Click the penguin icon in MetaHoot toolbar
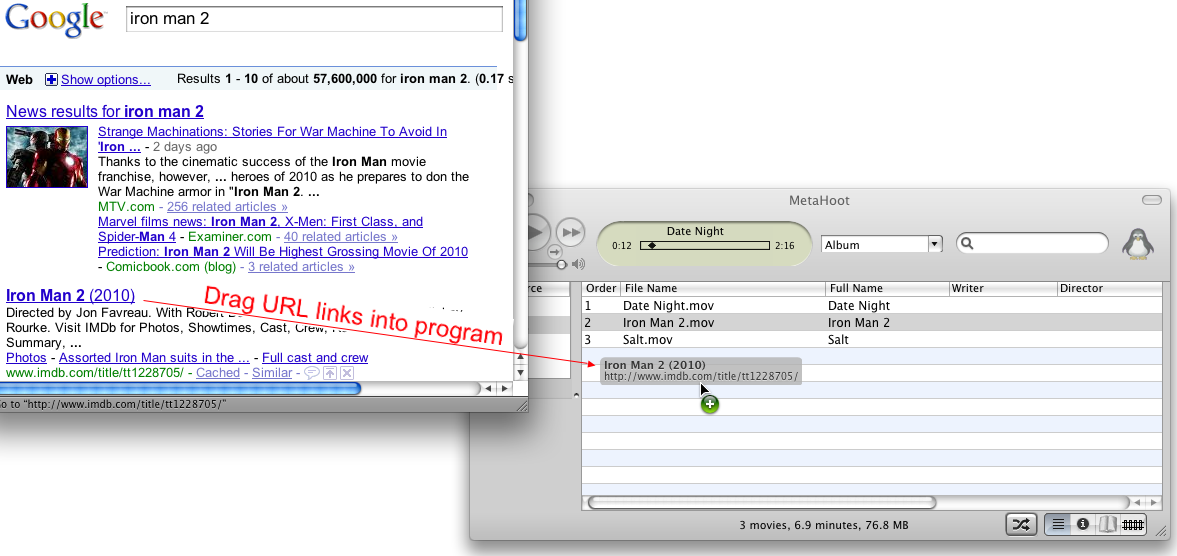 [1138, 243]
